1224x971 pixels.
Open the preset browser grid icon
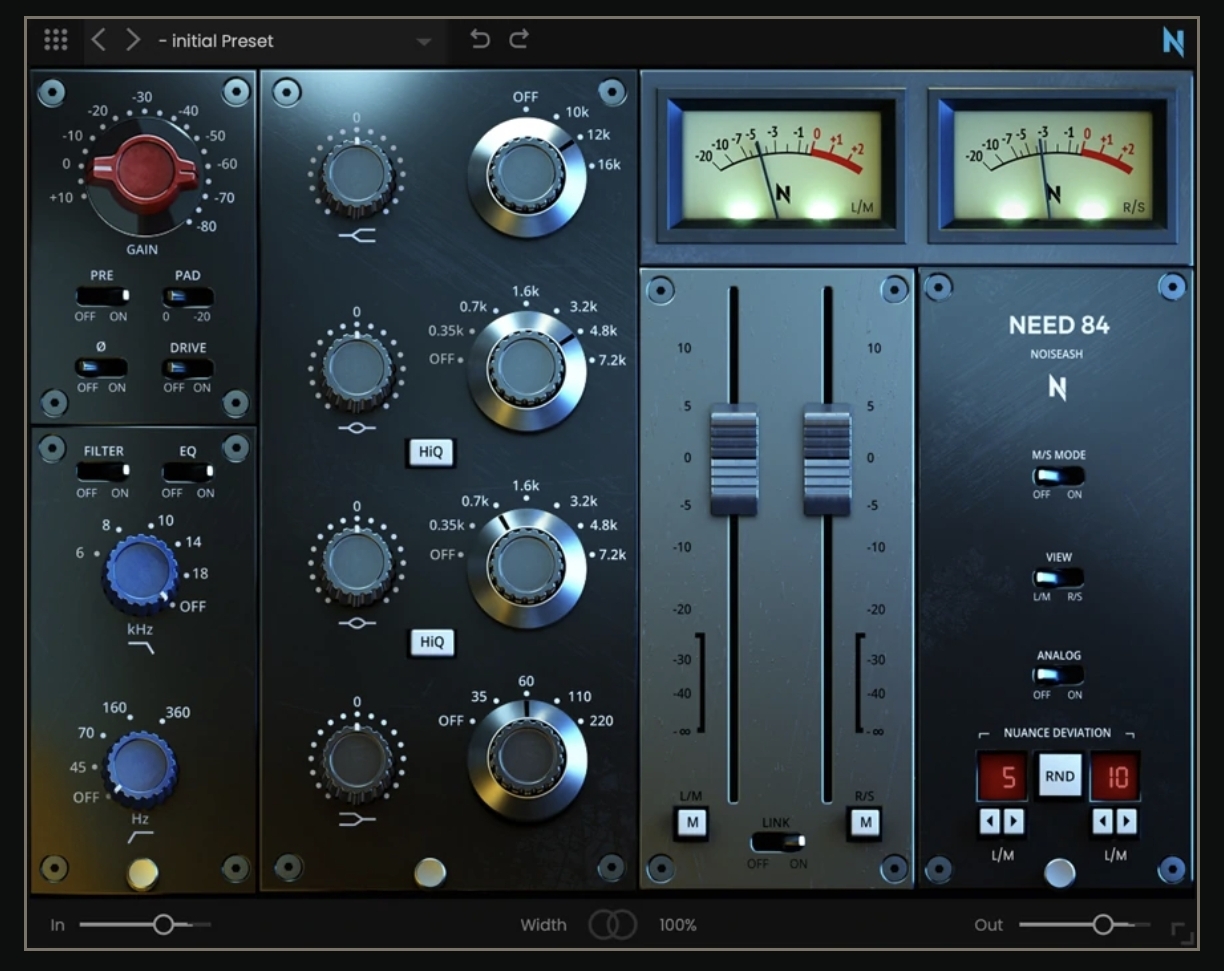[x=56, y=40]
